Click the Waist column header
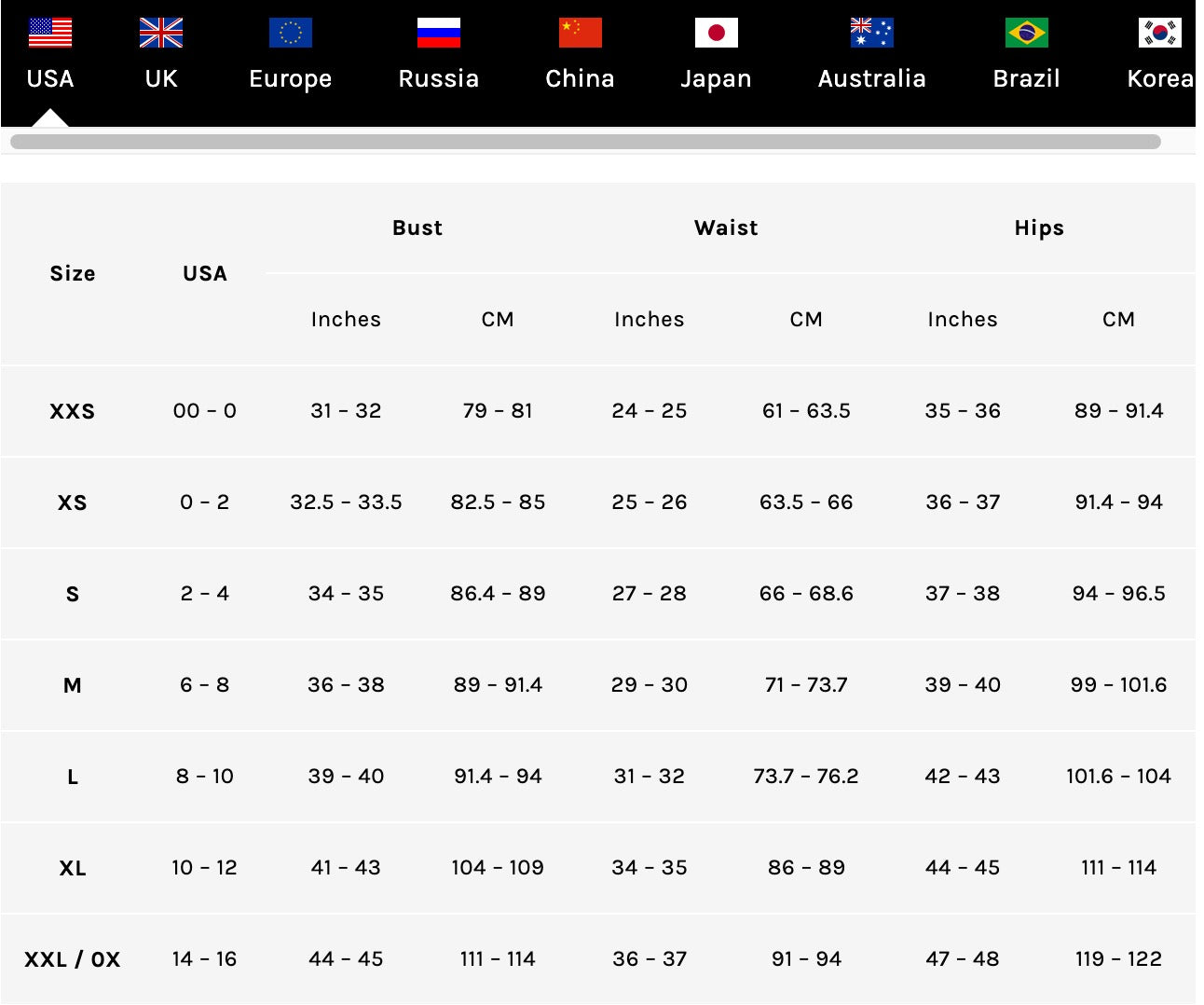This screenshot has height=1005, width=1204. [x=726, y=227]
